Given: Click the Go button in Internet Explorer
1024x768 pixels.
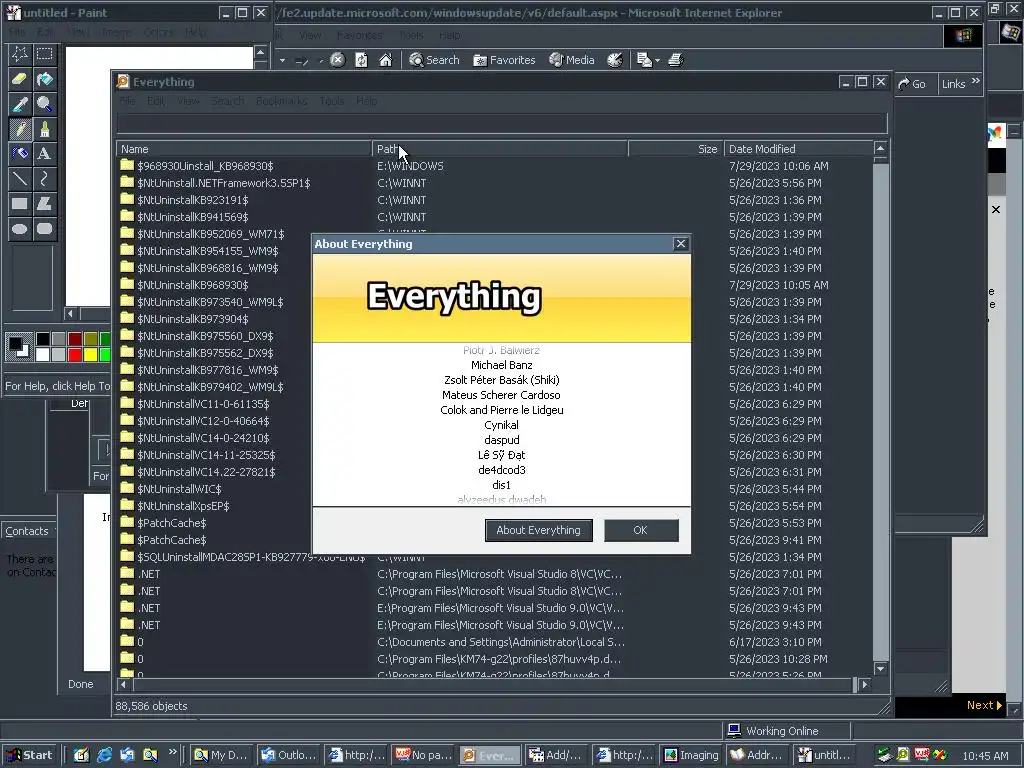Looking at the screenshot, I should click(912, 84).
